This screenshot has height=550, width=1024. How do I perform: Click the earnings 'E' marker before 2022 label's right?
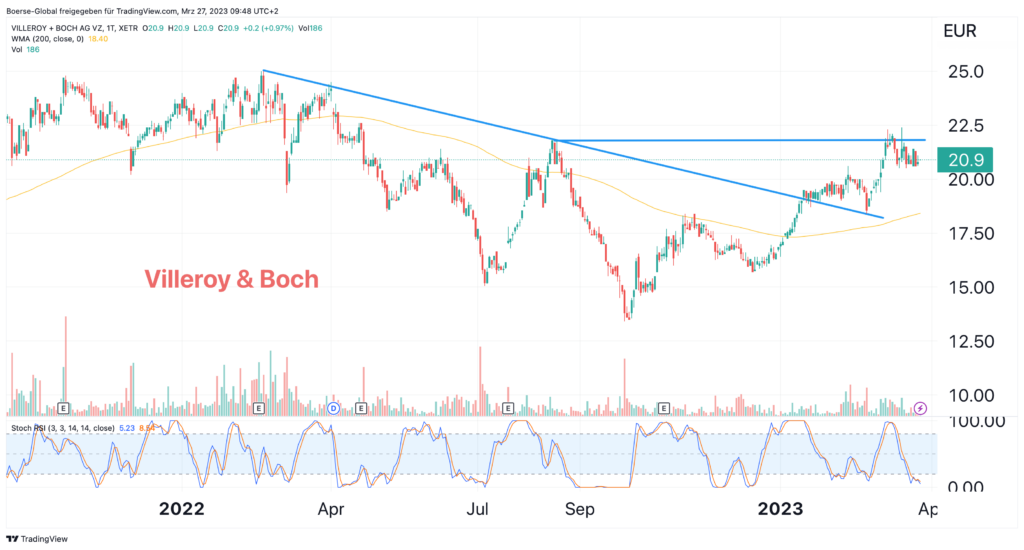click(259, 408)
